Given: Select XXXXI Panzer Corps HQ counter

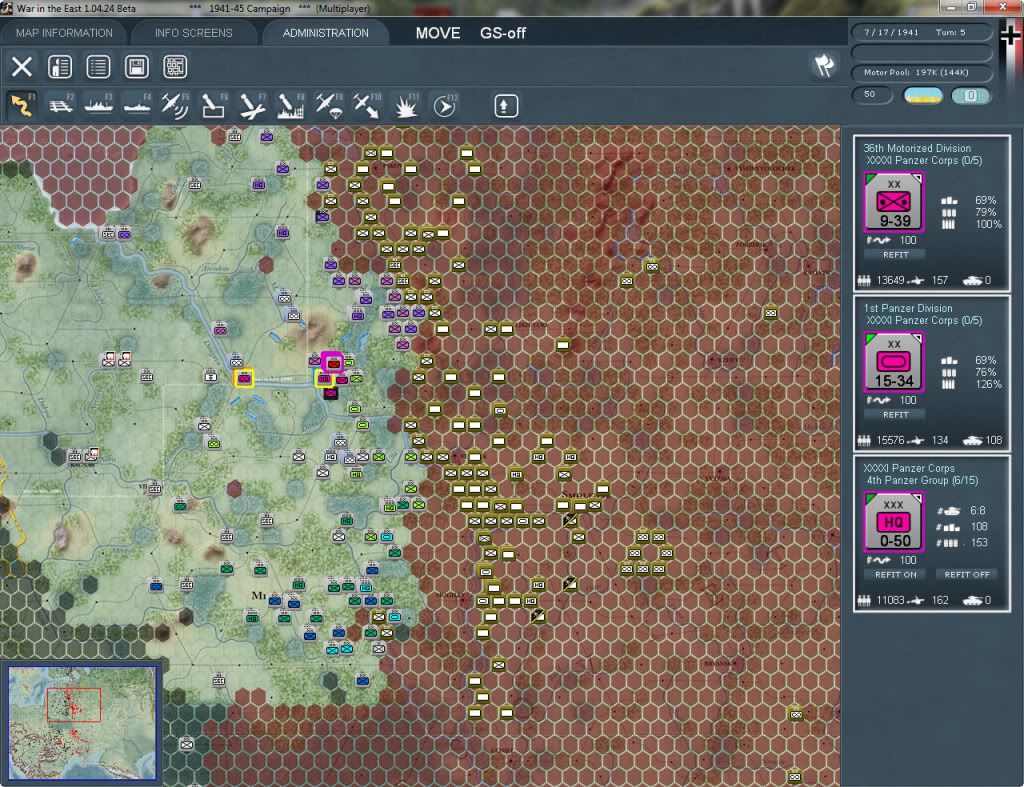Looking at the screenshot, I should tap(893, 522).
